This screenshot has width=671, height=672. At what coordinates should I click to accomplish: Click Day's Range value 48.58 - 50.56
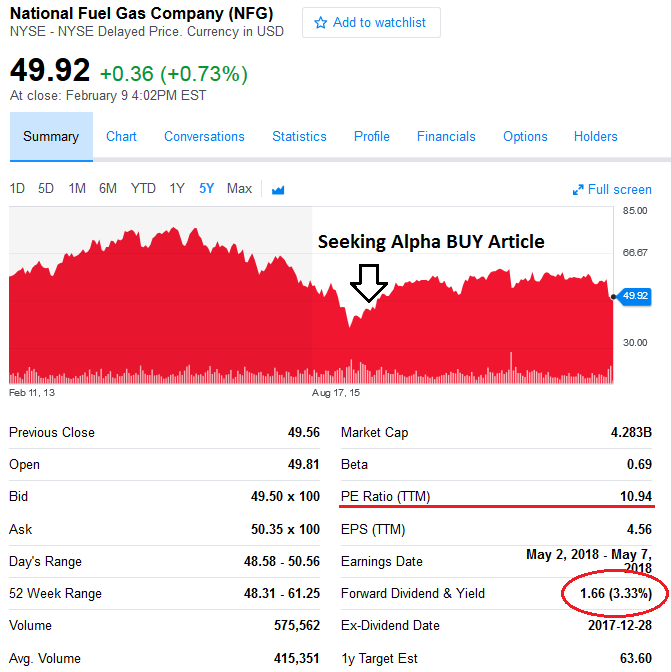tap(282, 561)
